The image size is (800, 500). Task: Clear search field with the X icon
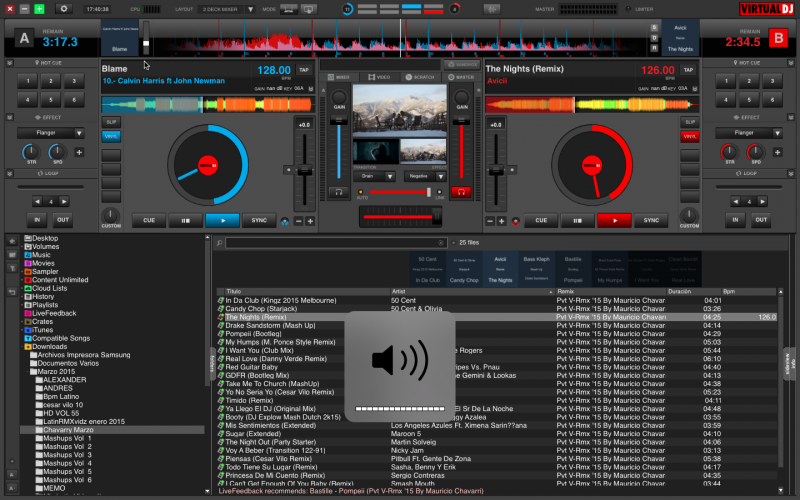pos(441,243)
